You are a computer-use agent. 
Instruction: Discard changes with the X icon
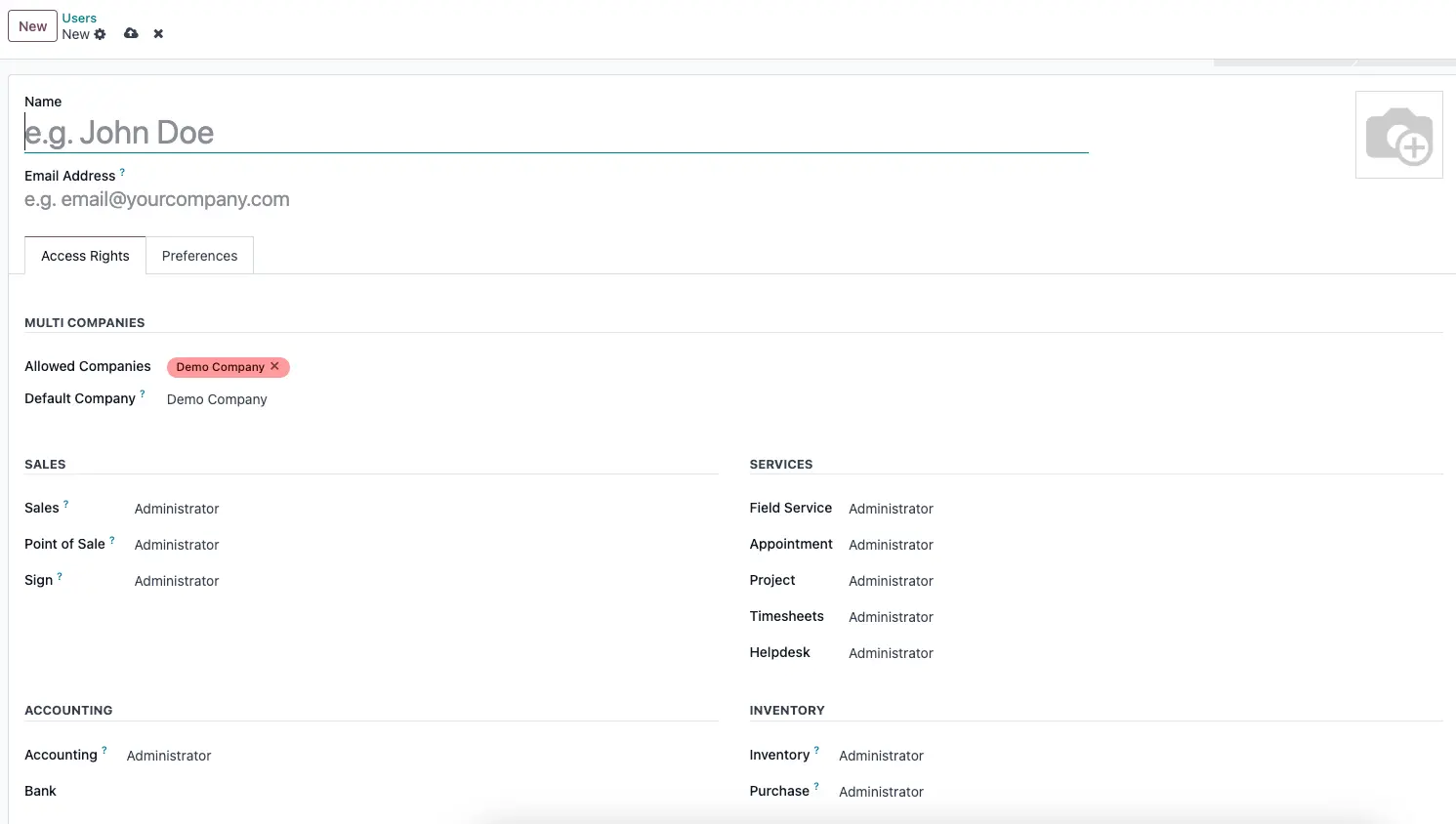point(158,34)
